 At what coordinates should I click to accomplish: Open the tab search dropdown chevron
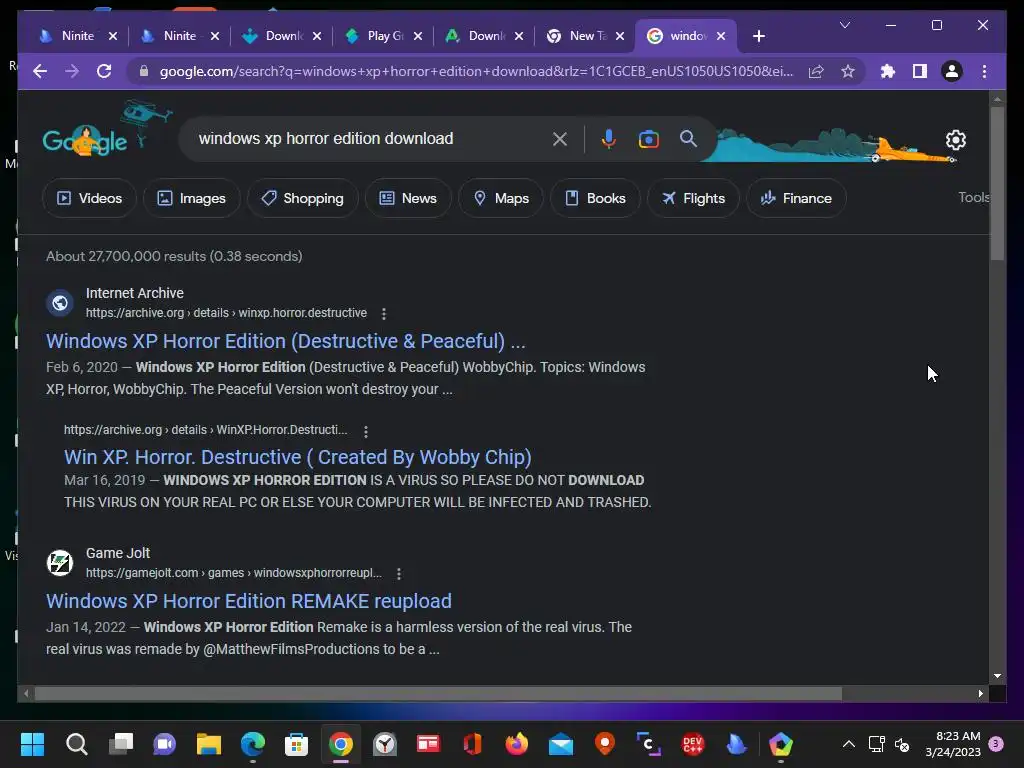click(x=844, y=25)
